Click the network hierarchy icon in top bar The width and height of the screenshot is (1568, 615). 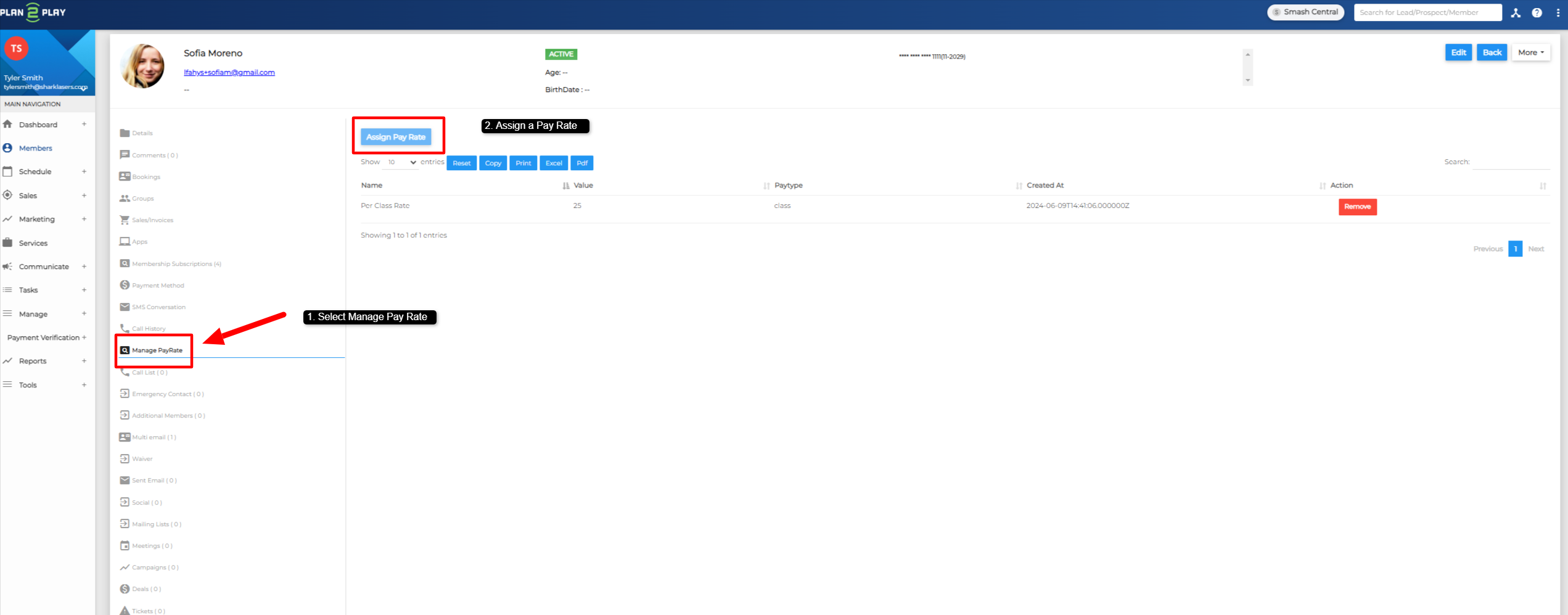(1516, 12)
